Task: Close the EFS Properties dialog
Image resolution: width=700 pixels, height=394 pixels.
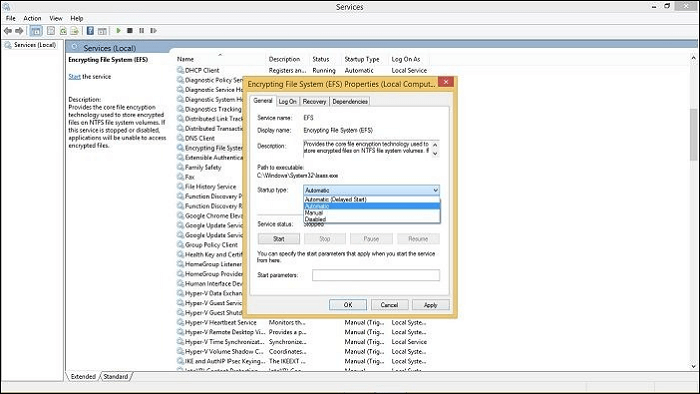Action: coord(446,82)
